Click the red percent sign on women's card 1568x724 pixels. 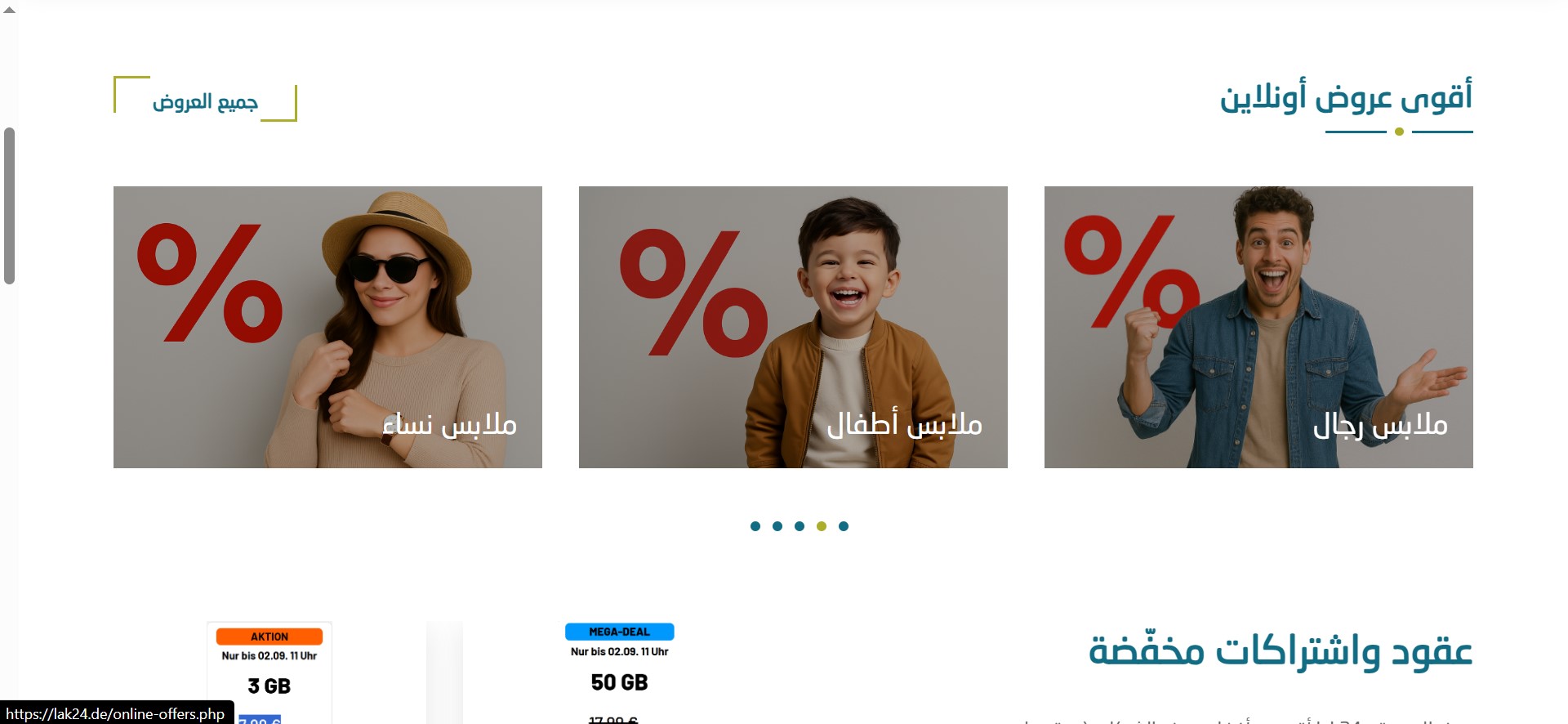(211, 283)
